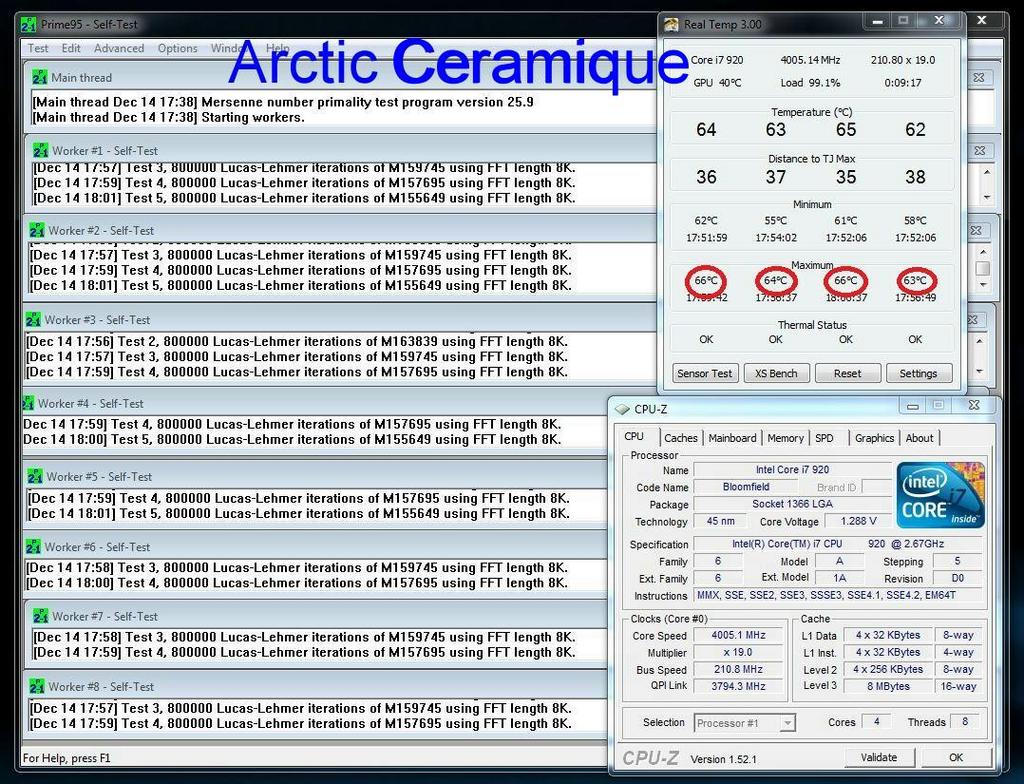Click the Worker #3 window icon
Screen dimensions: 1024x784
[33, 320]
